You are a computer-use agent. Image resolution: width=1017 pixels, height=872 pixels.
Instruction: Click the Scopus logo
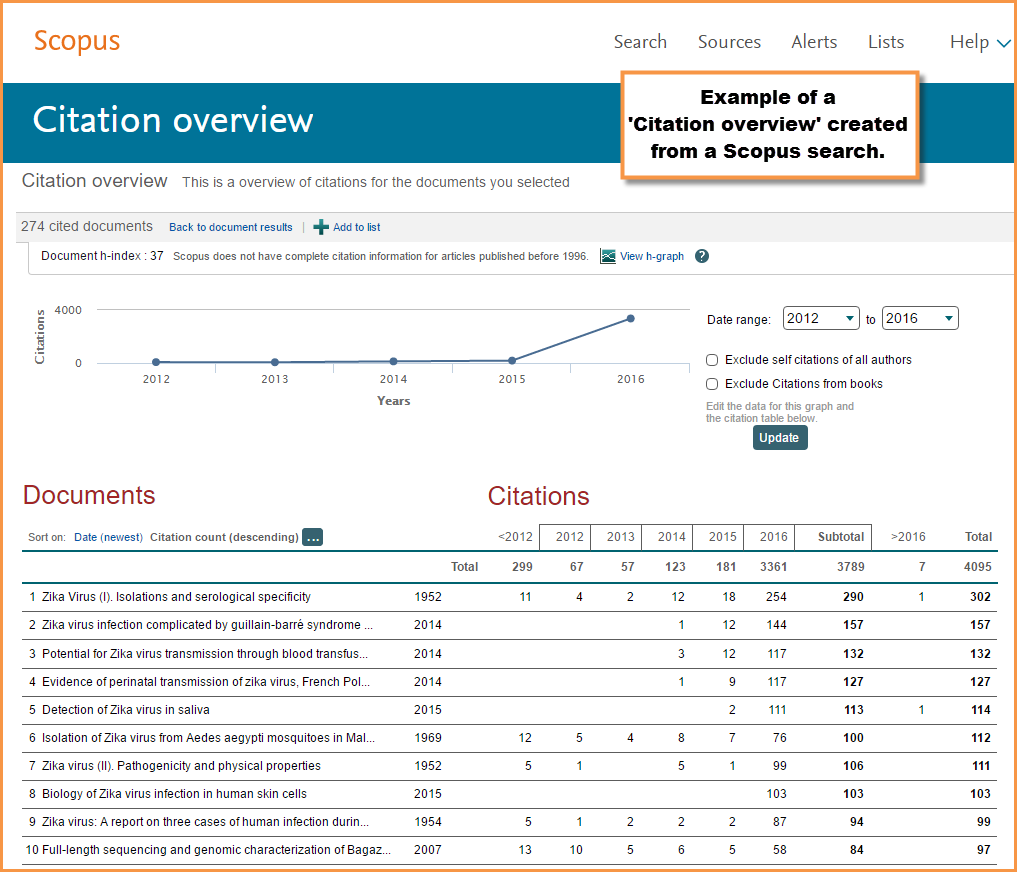tap(77, 41)
